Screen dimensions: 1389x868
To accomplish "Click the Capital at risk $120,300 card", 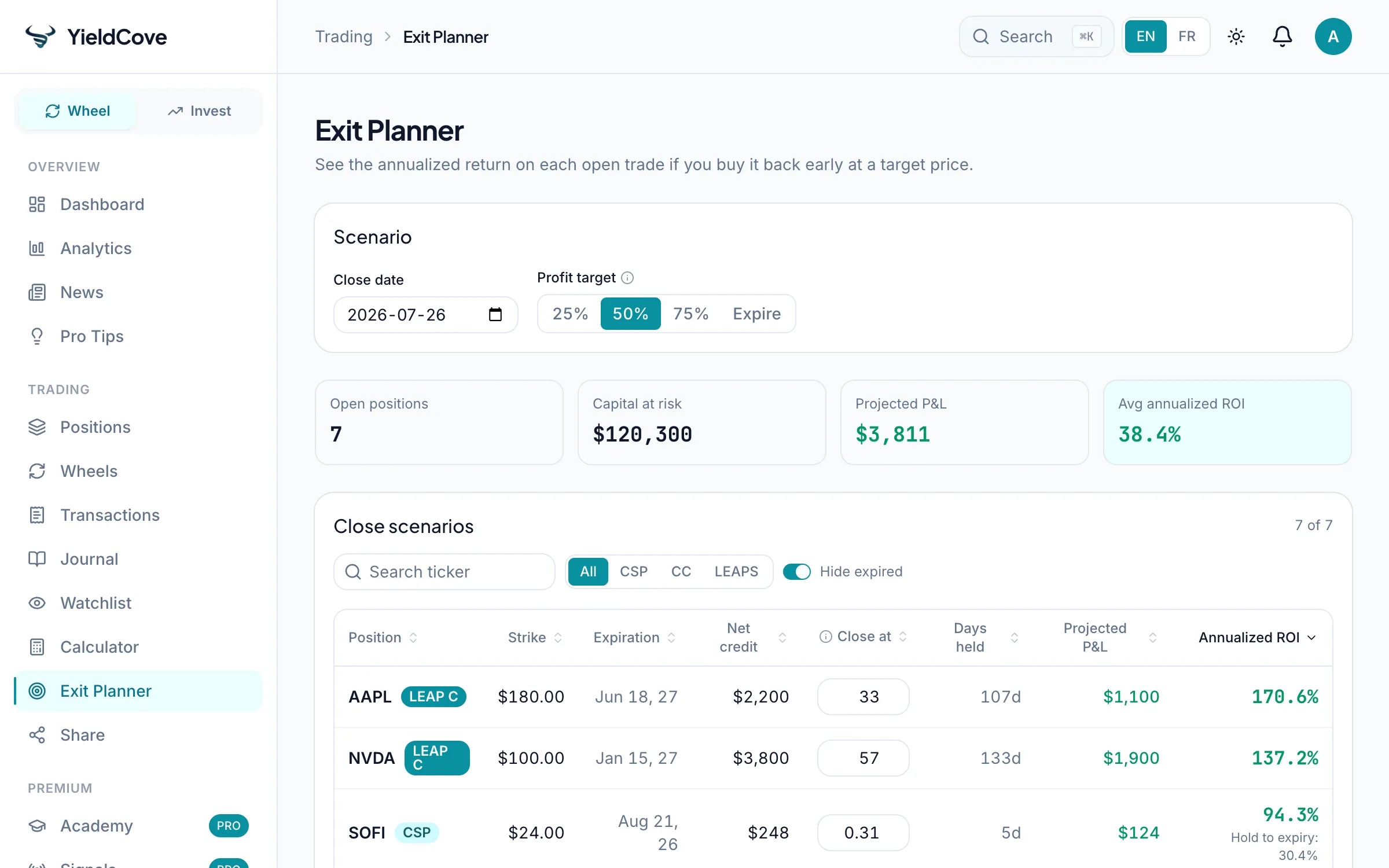I will [x=701, y=422].
